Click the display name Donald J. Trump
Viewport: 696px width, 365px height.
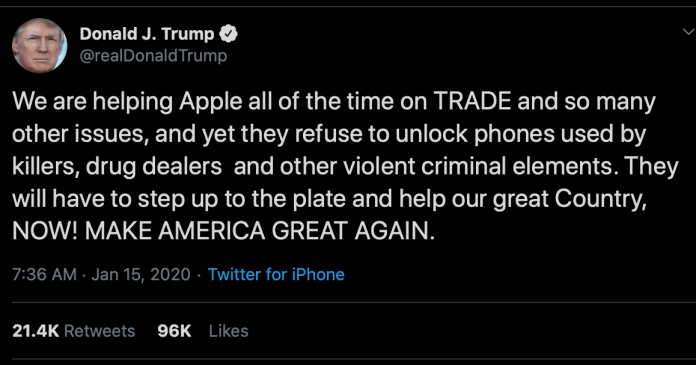147,34
